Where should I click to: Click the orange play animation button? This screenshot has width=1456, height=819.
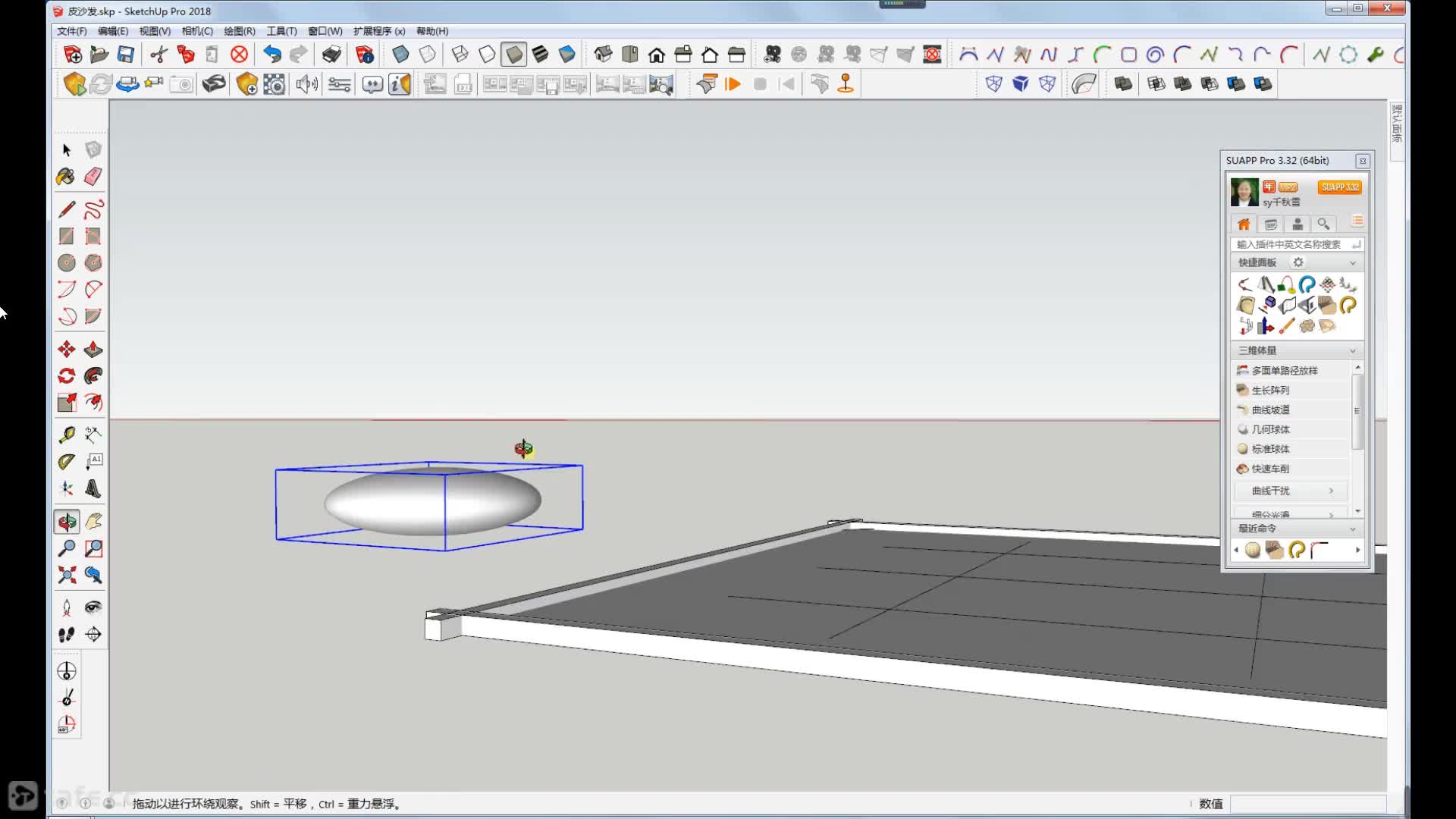(733, 84)
